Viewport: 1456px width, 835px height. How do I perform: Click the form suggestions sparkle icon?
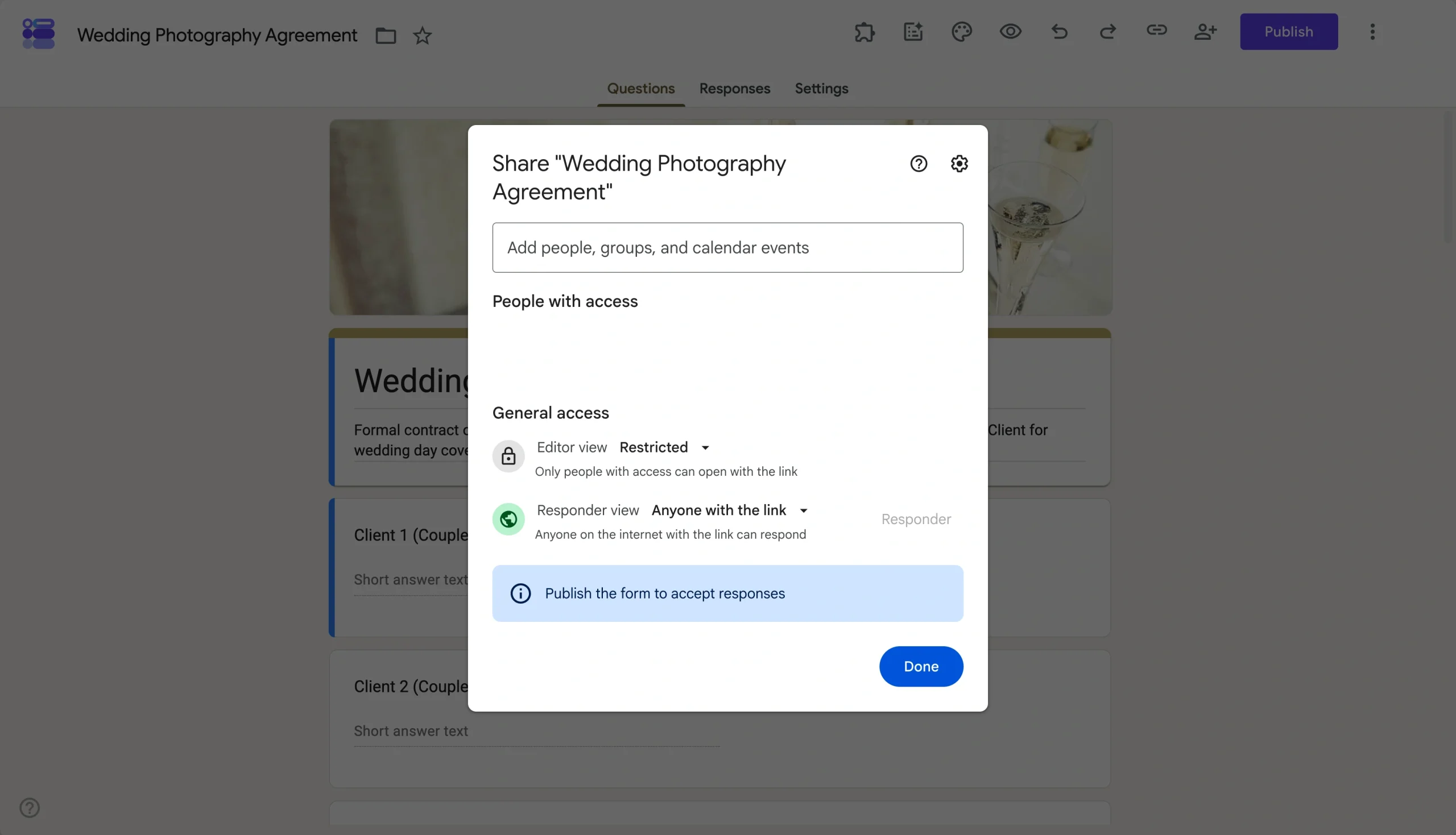tap(913, 31)
